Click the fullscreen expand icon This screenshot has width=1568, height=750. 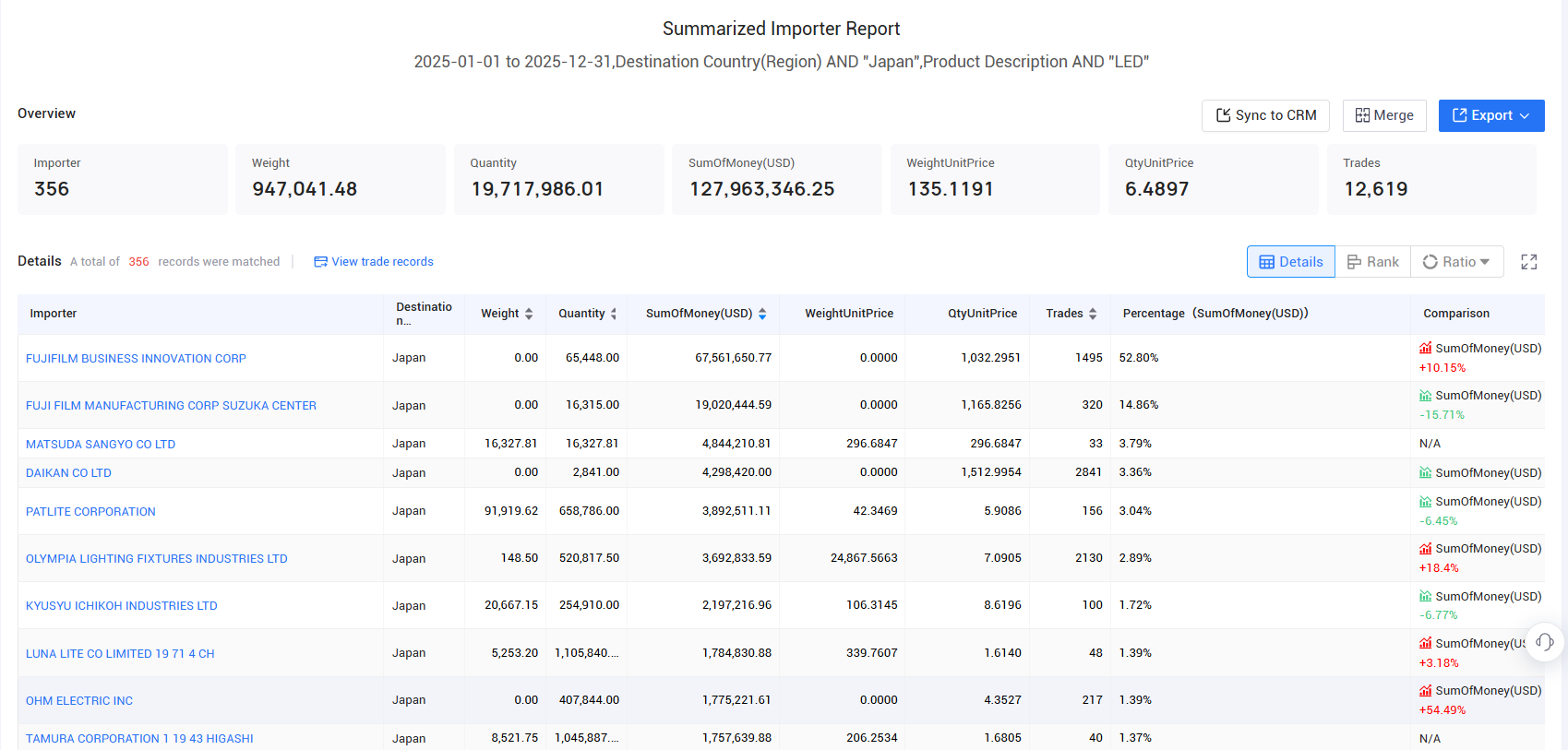point(1529,262)
